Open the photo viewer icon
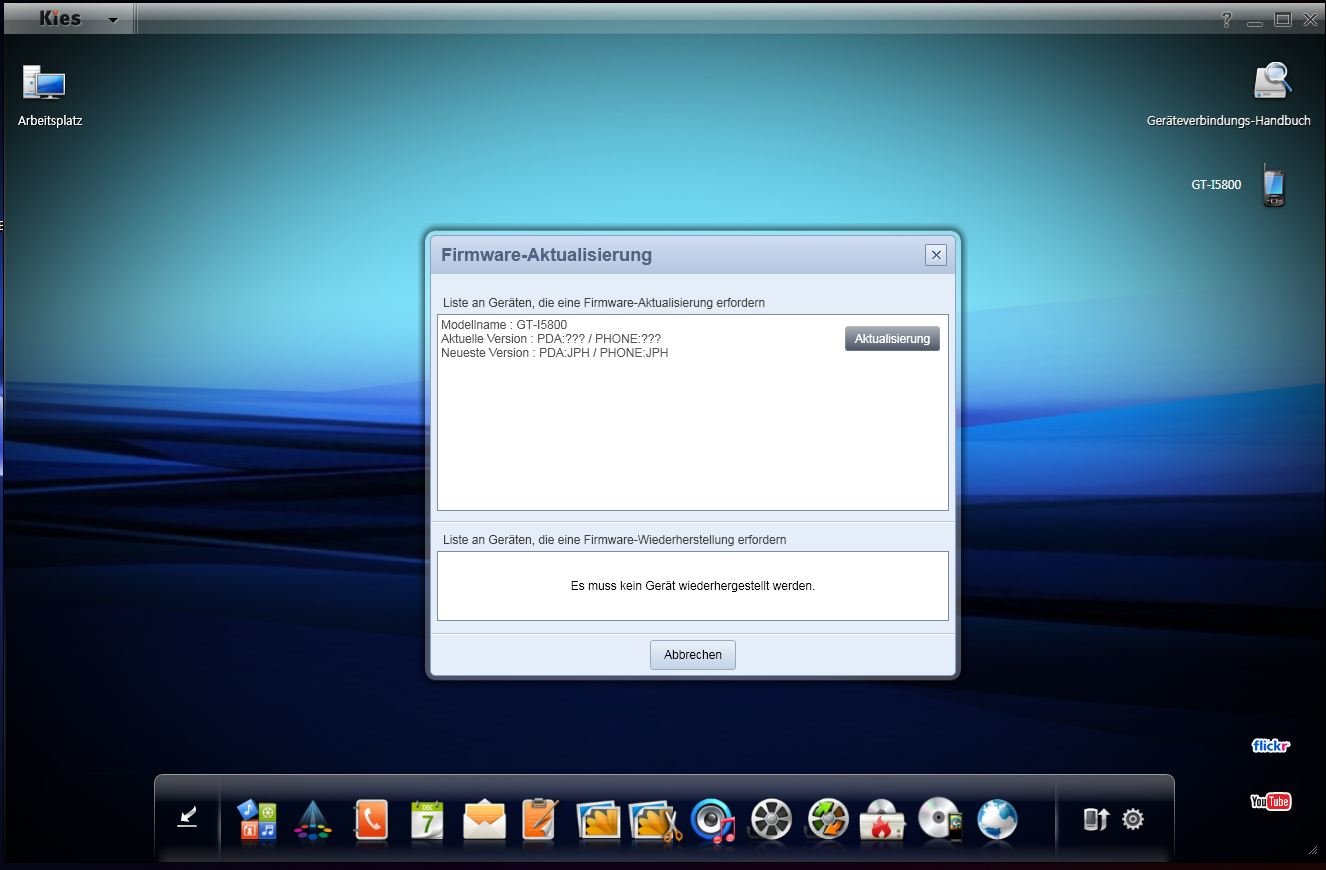This screenshot has width=1326, height=870. click(x=598, y=820)
